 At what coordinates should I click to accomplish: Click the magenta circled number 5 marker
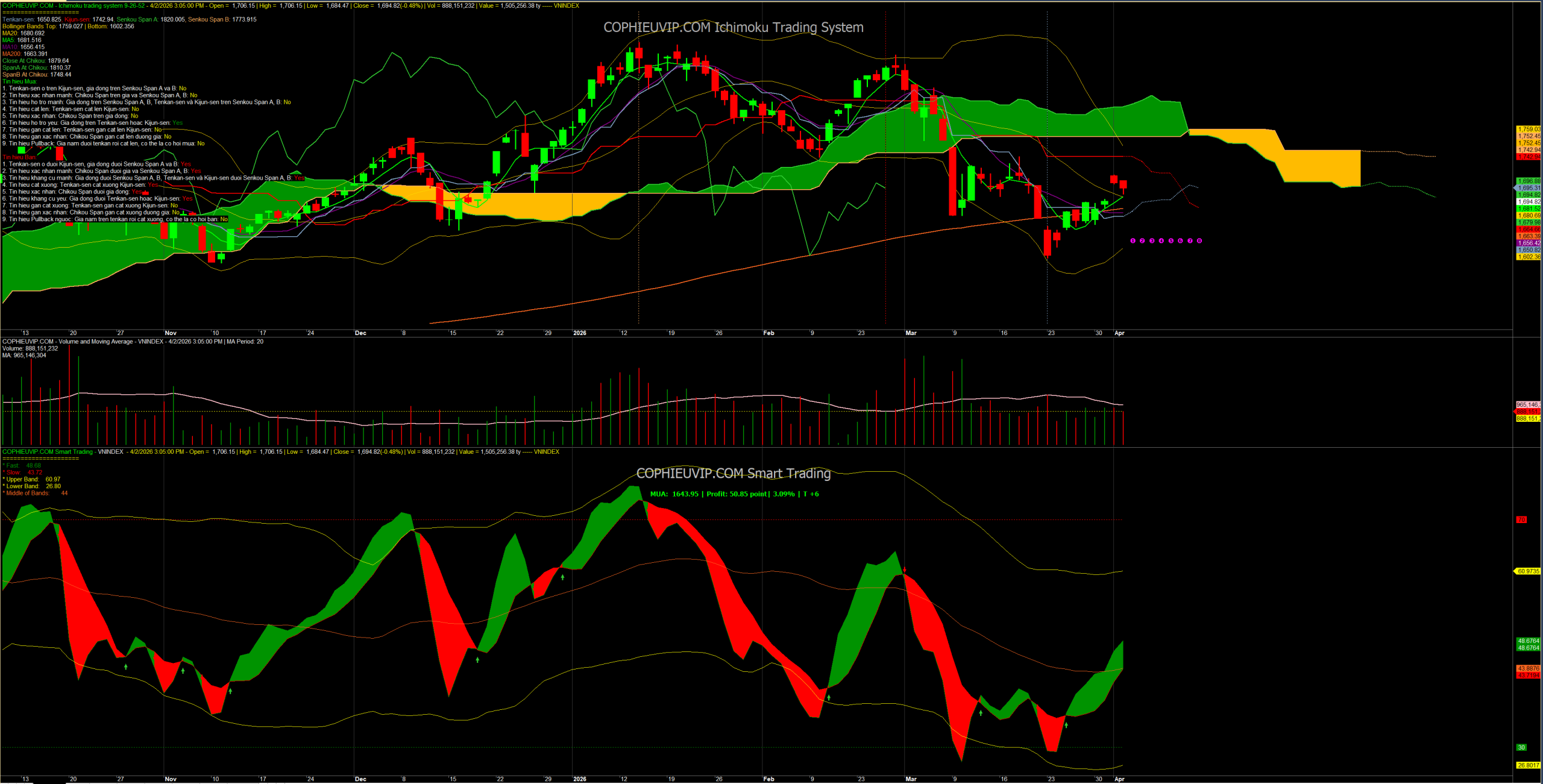(x=1171, y=241)
